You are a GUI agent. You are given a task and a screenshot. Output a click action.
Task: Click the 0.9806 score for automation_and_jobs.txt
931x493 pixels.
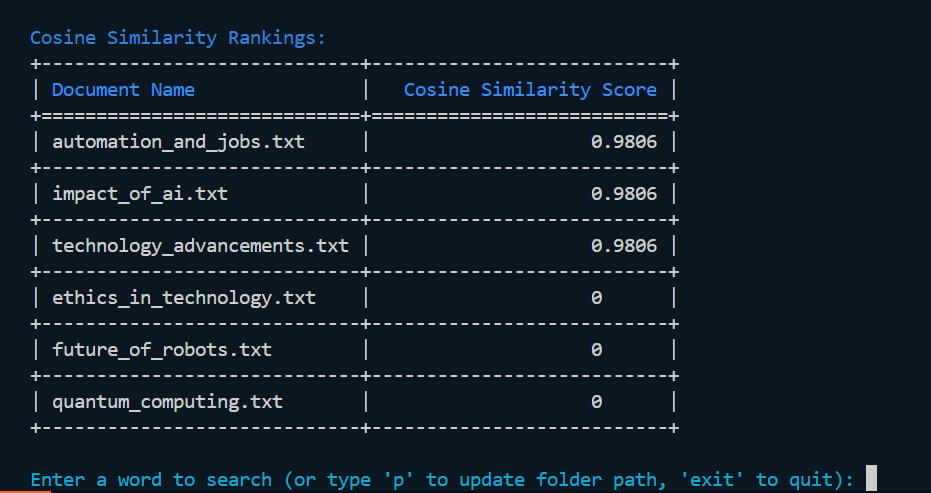pos(624,141)
